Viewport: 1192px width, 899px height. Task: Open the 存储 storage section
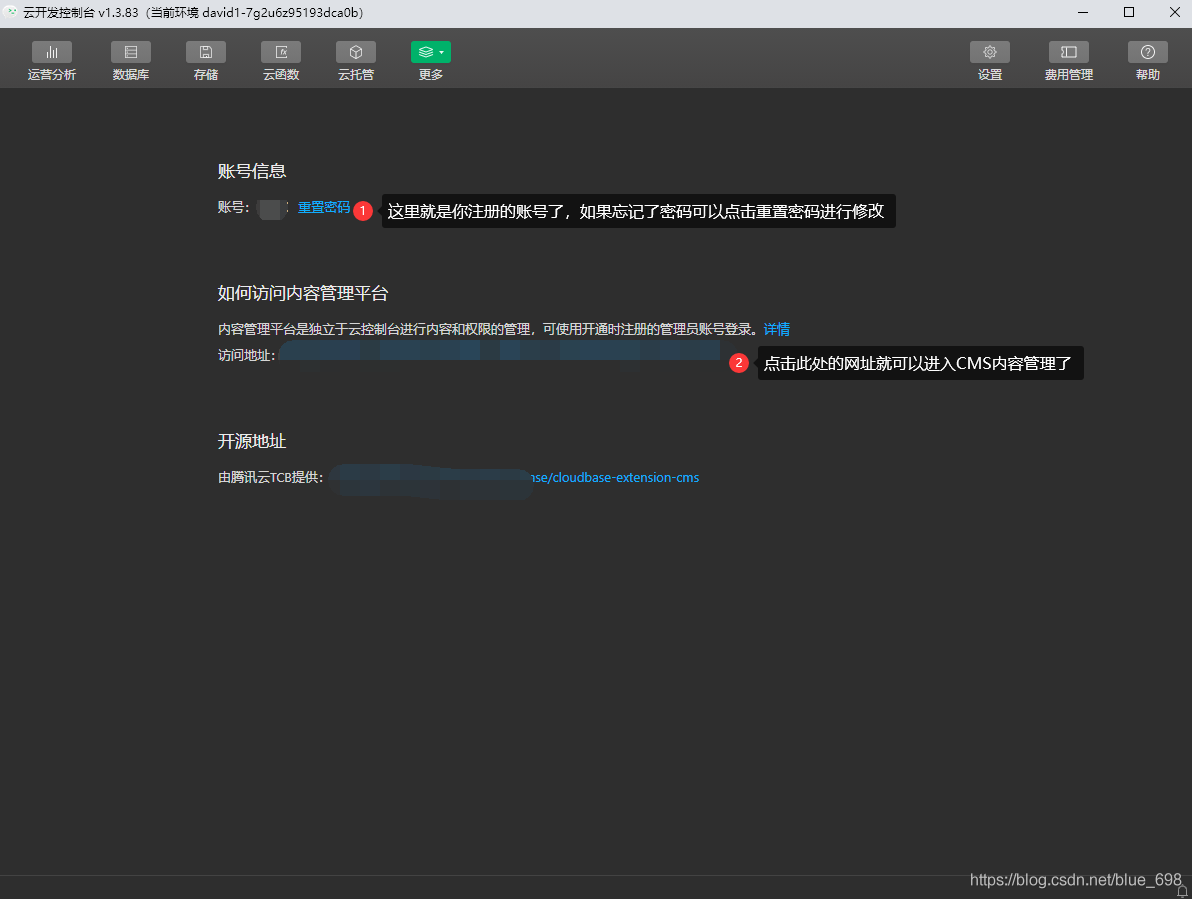pyautogui.click(x=206, y=61)
